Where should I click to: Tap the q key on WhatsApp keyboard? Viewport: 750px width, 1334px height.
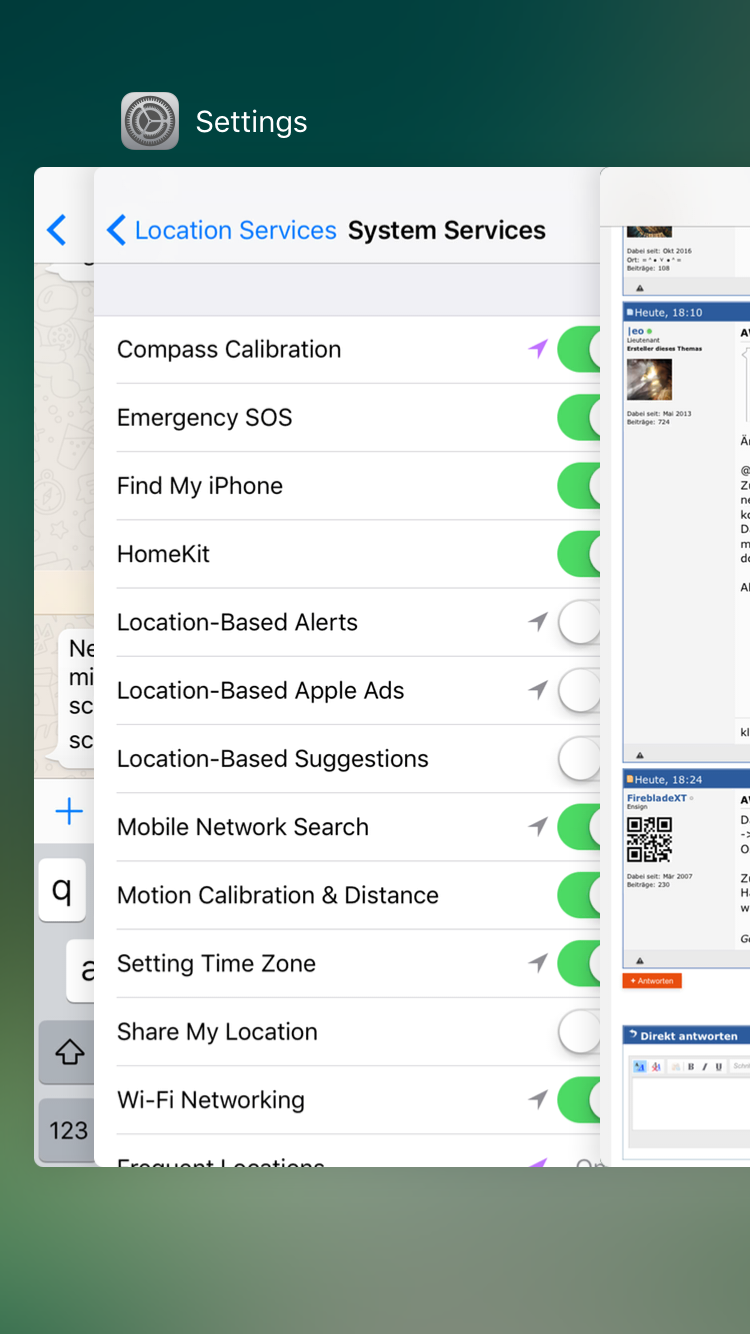coord(62,889)
